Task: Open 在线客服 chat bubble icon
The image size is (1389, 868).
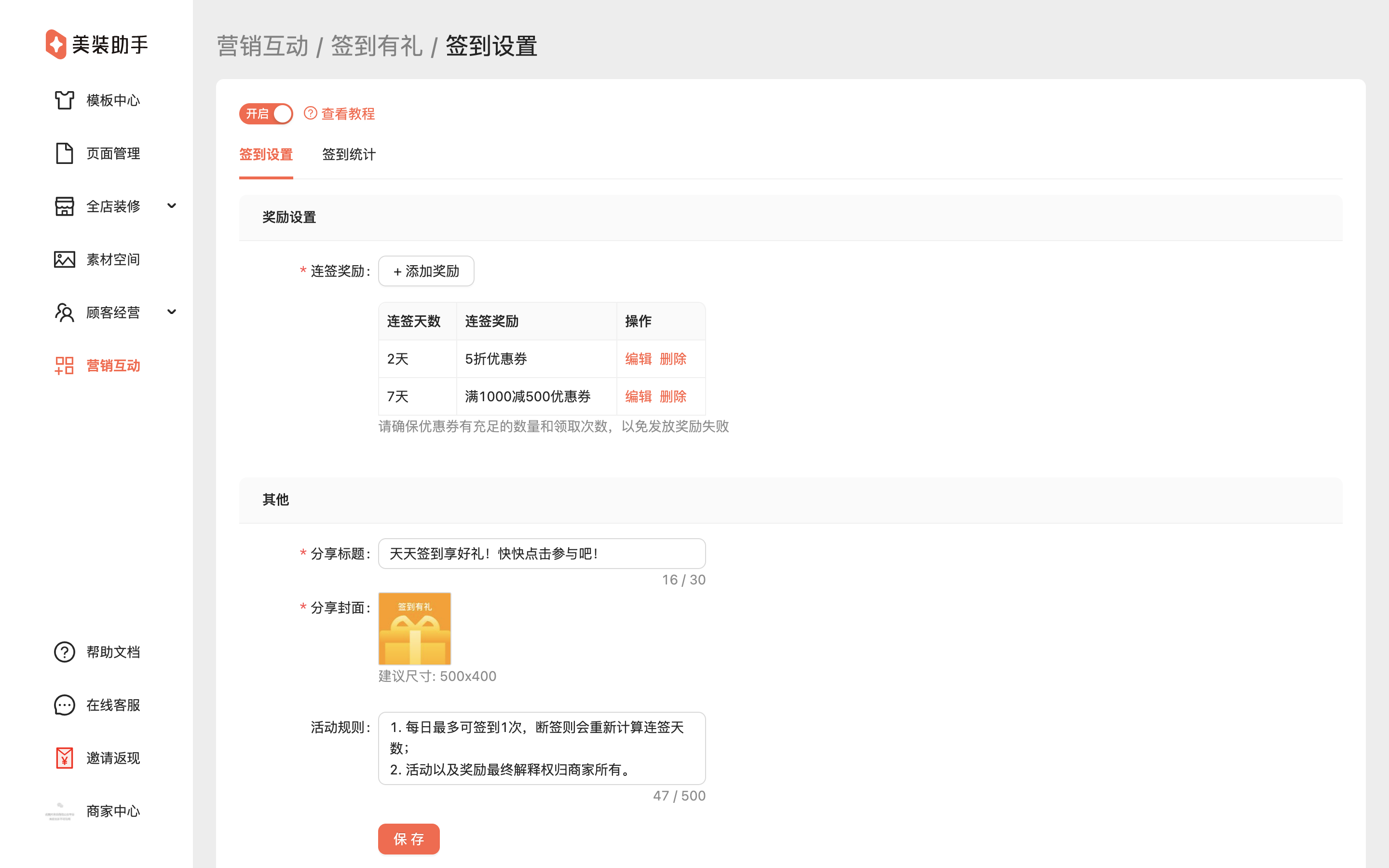Action: 64,705
